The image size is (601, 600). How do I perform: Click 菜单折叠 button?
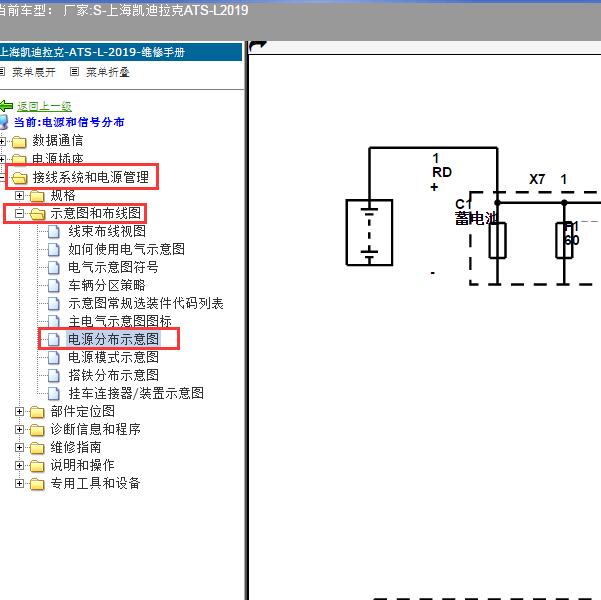click(x=108, y=72)
